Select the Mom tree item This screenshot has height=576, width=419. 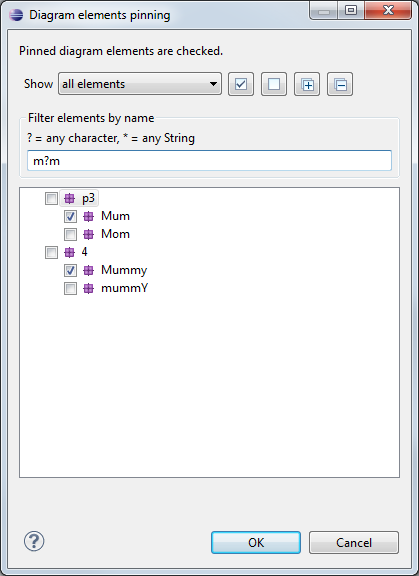(115, 234)
